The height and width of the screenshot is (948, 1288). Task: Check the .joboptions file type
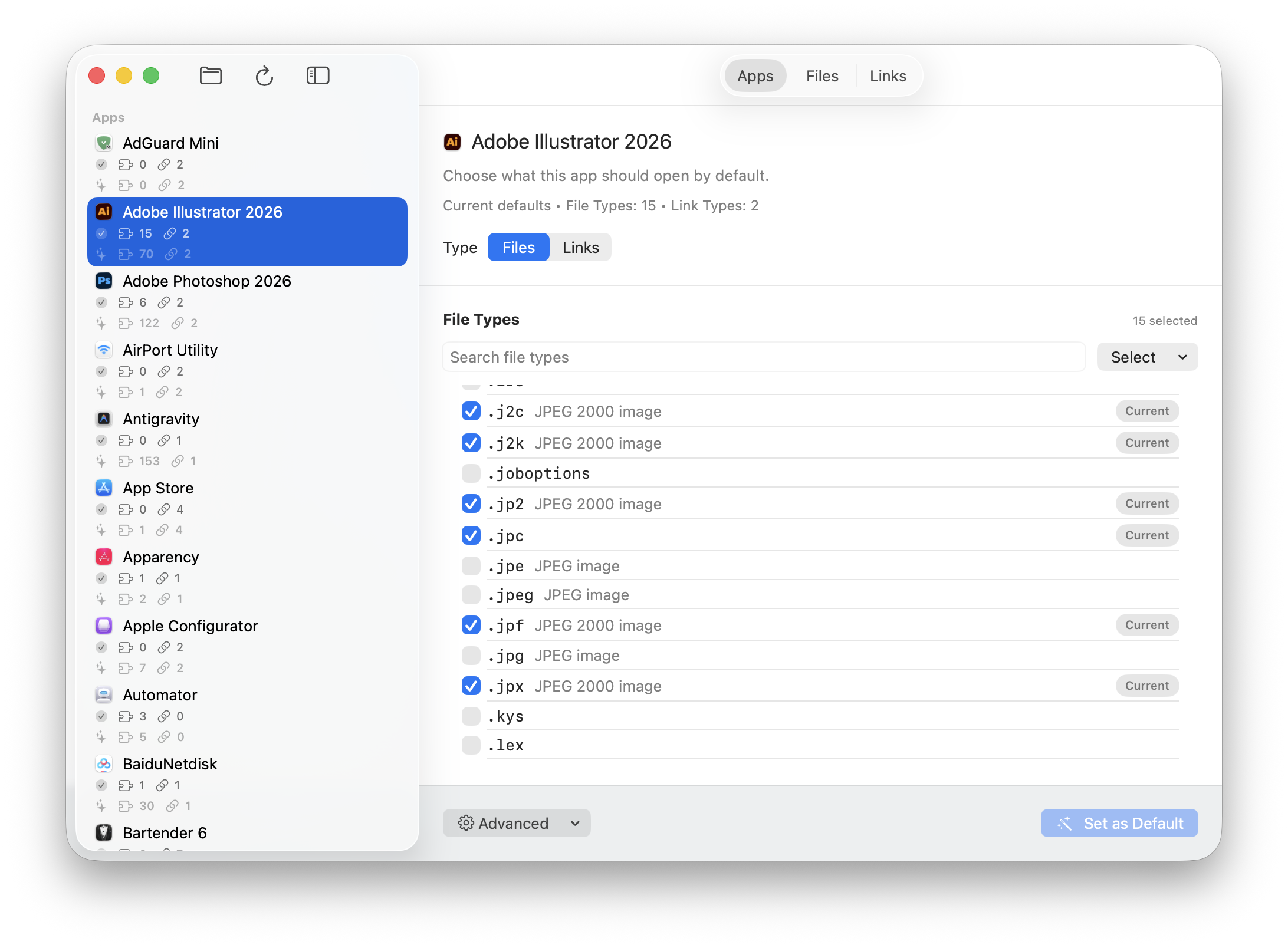pos(471,473)
